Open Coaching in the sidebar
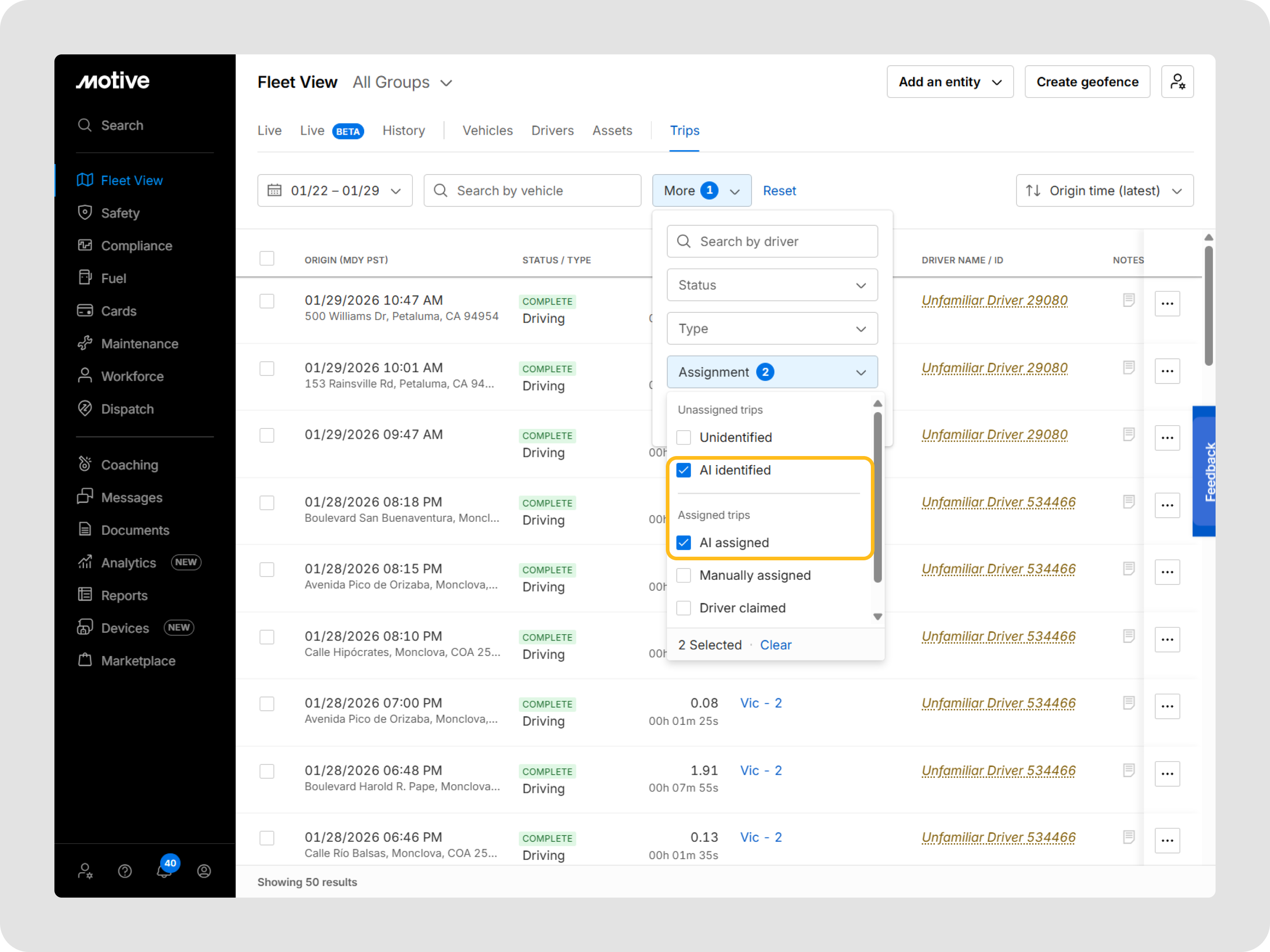Image resolution: width=1270 pixels, height=952 pixels. pos(129,465)
